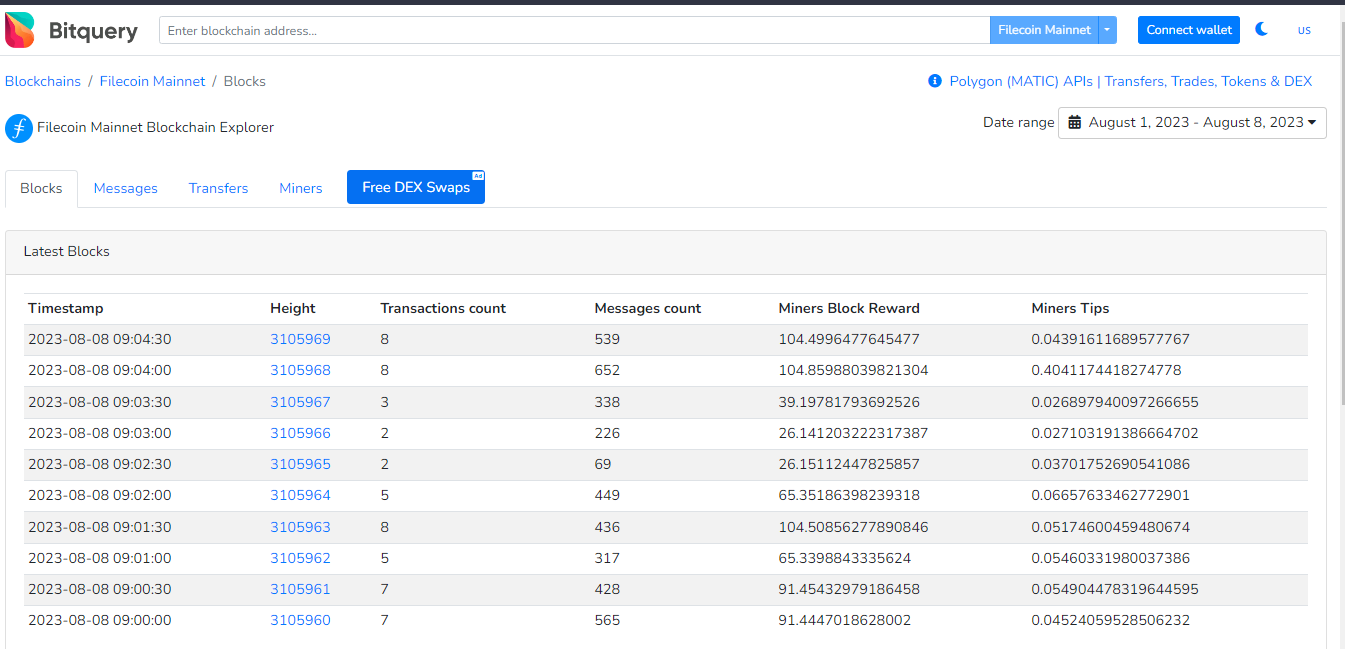Click messages count value 69

click(603, 464)
